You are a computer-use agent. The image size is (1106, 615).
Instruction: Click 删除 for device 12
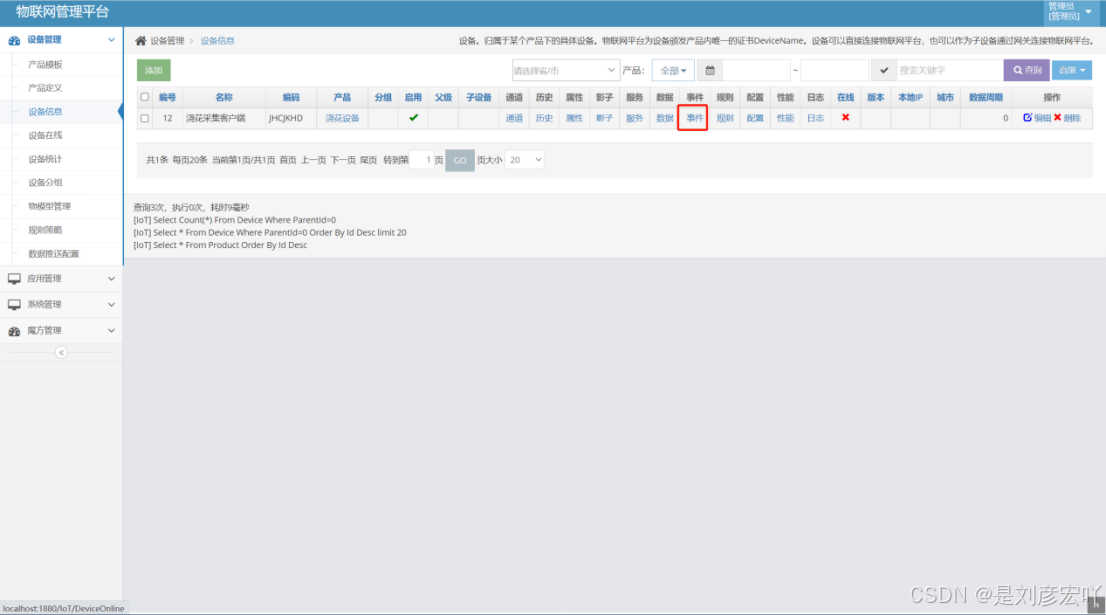1067,118
